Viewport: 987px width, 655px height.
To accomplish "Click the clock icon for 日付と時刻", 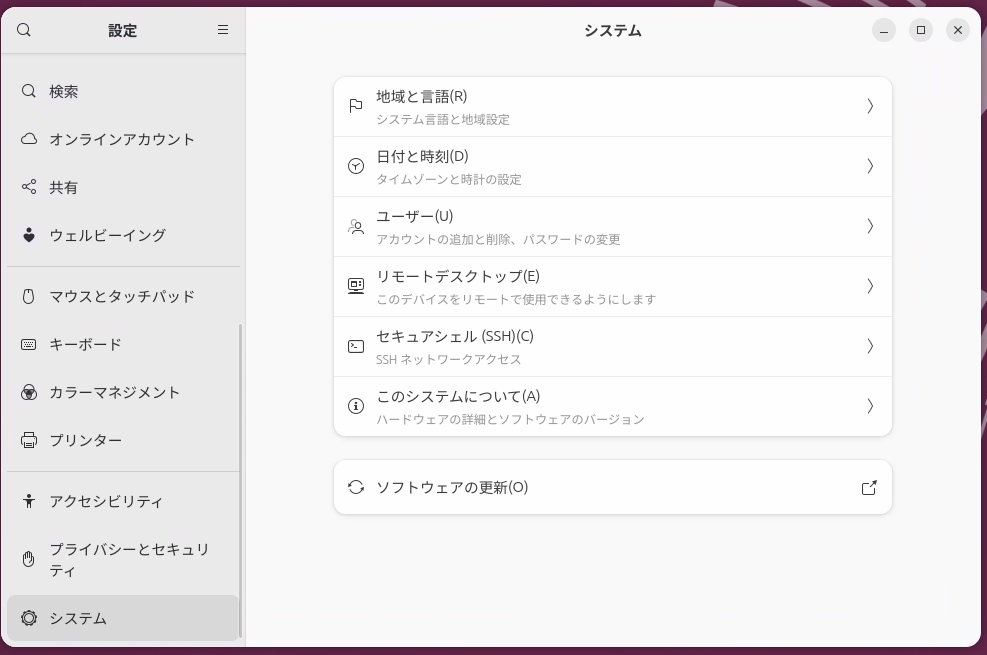I will click(356, 166).
